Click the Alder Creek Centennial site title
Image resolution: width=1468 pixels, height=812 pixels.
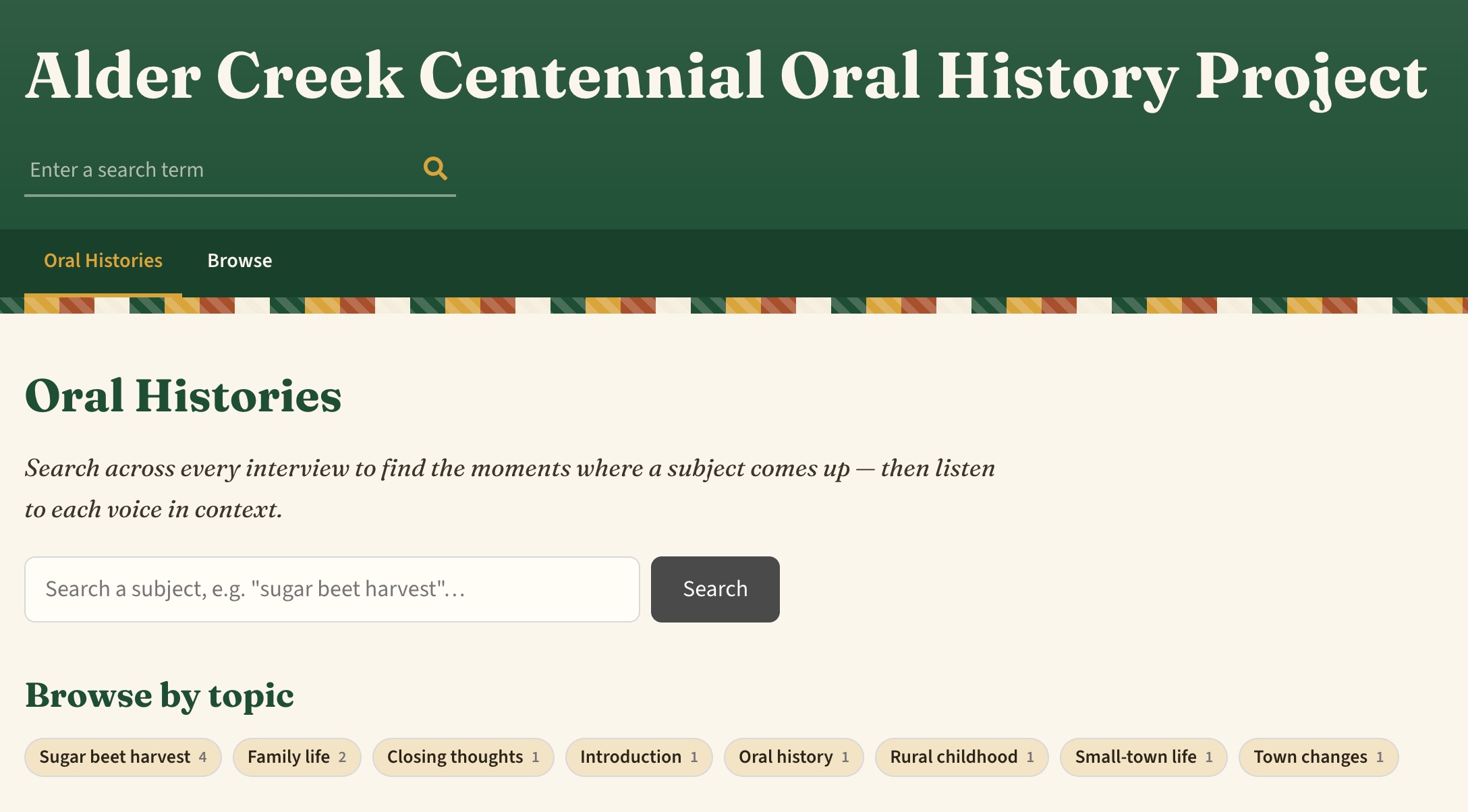tap(727, 78)
